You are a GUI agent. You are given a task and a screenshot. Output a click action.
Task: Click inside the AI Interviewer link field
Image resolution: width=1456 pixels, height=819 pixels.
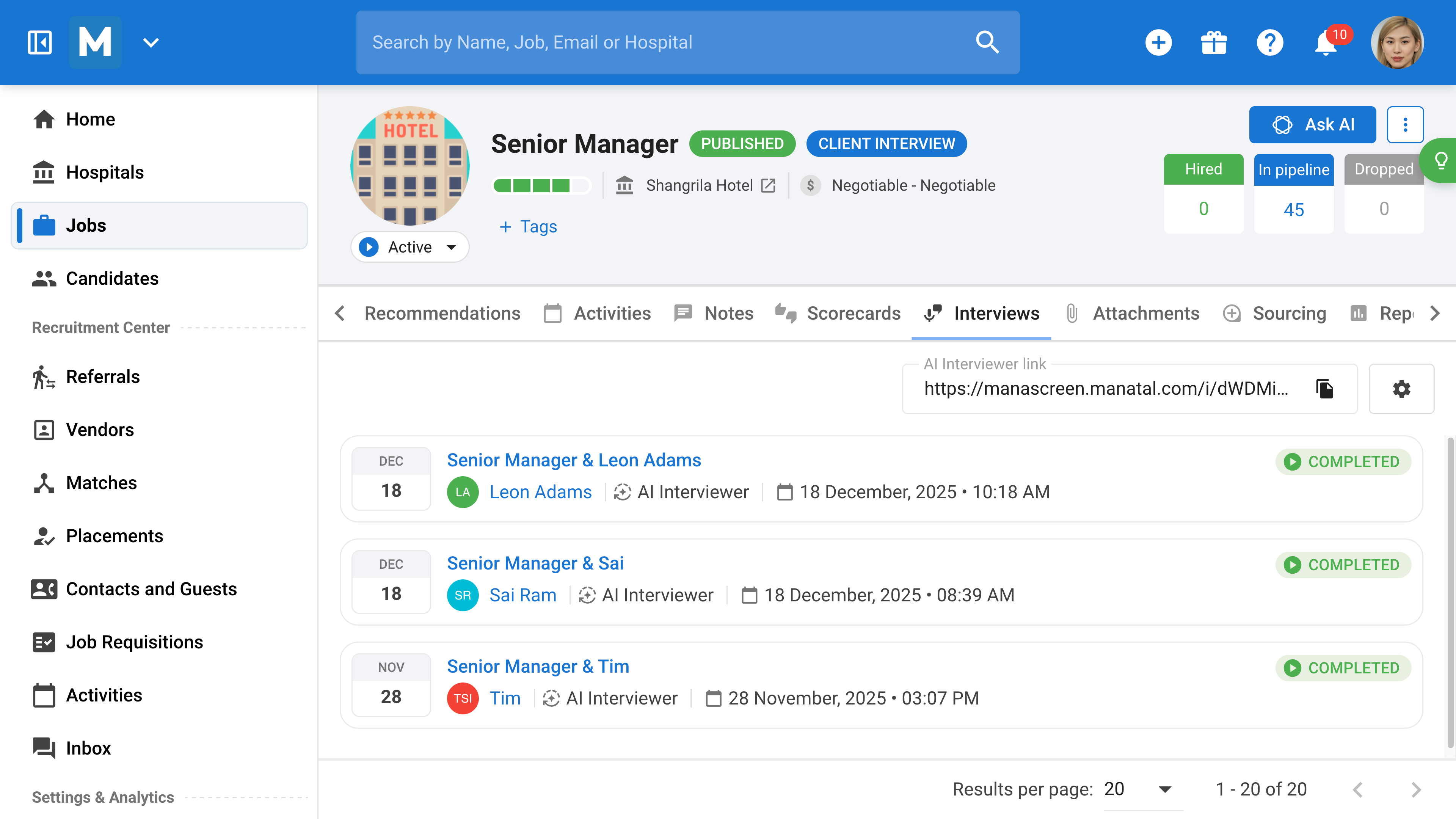coord(1102,388)
